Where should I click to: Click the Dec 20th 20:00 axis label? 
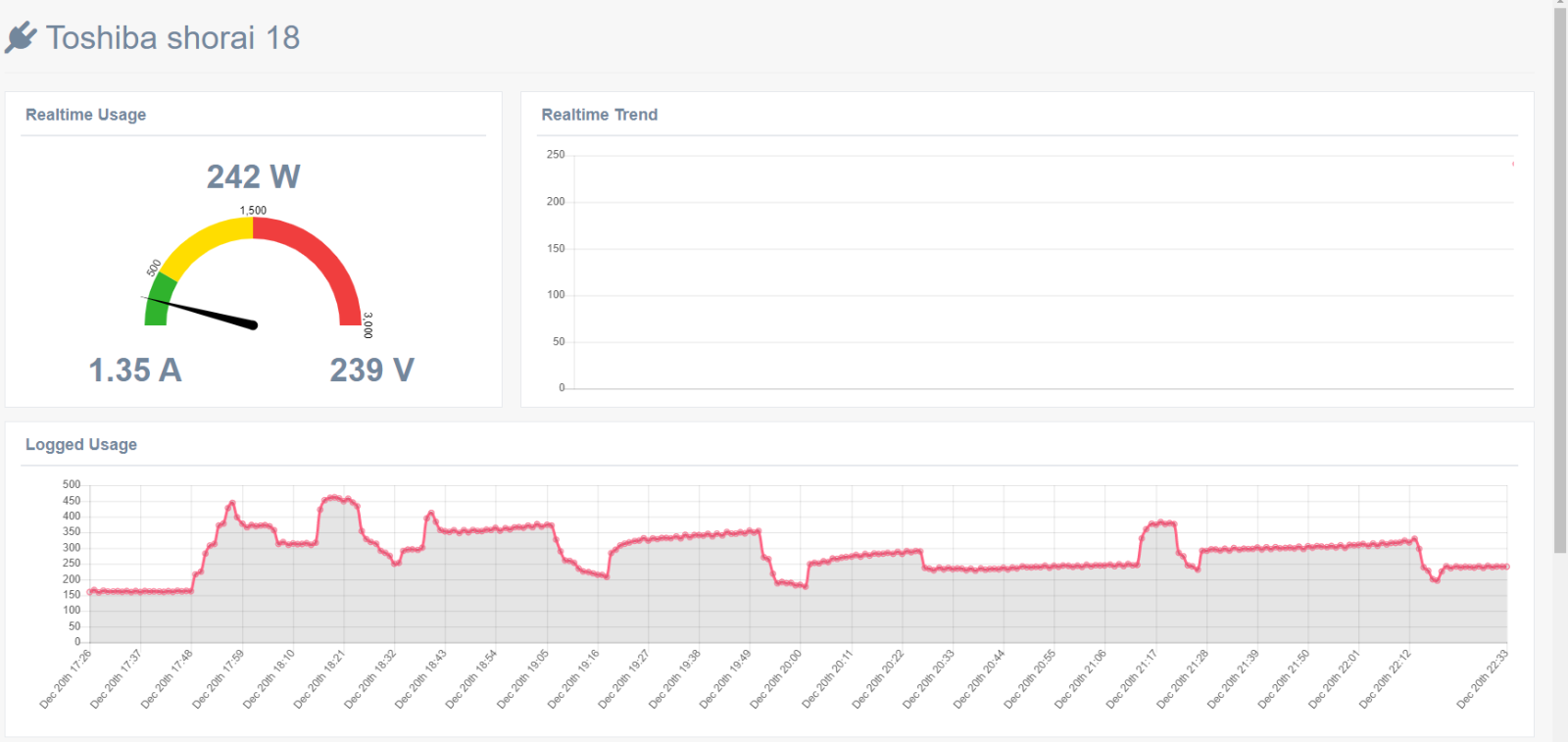pyautogui.click(x=777, y=678)
